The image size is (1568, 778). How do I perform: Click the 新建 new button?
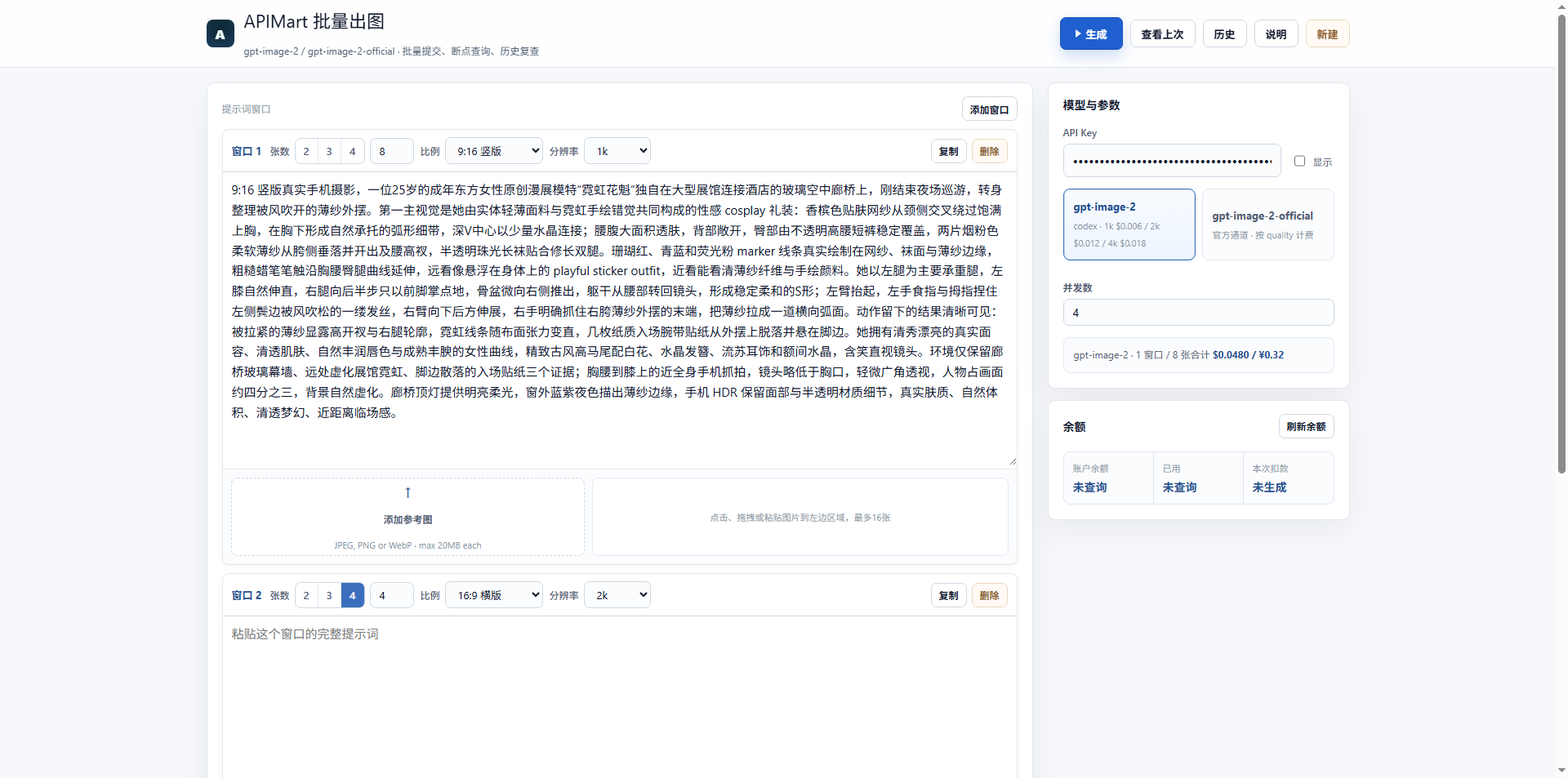[x=1327, y=33]
